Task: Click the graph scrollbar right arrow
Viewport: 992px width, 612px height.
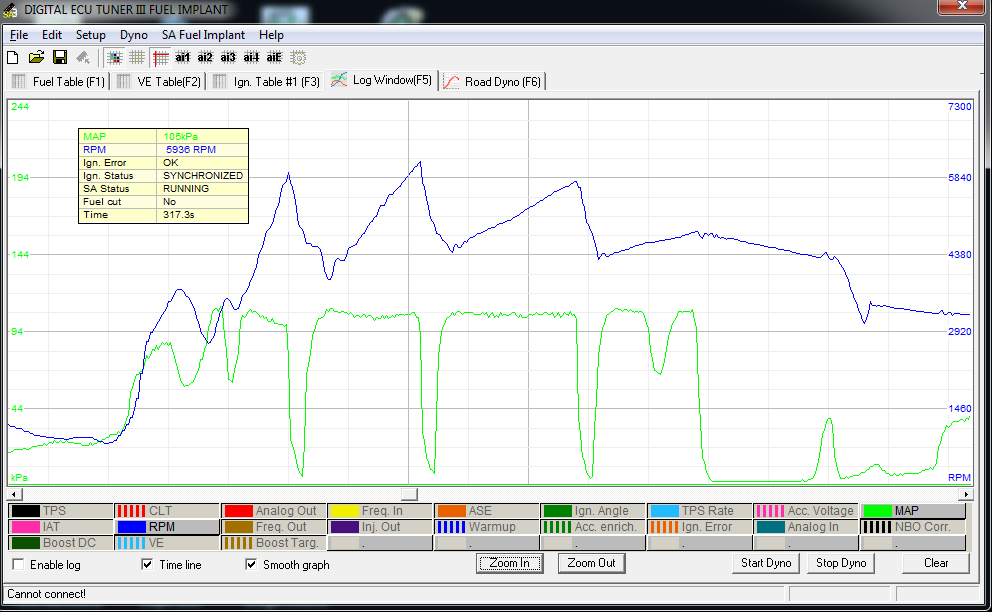Action: pos(965,494)
